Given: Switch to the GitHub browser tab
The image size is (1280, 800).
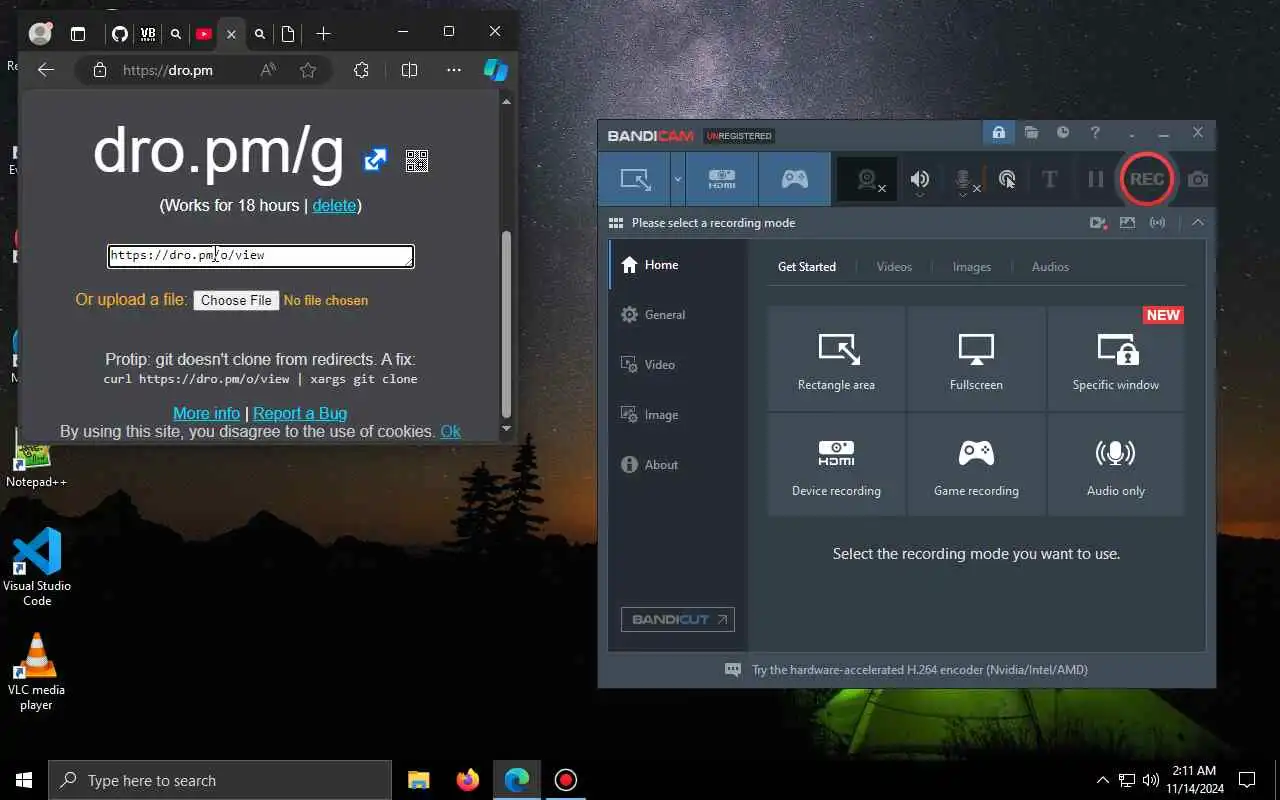Looking at the screenshot, I should pos(120,34).
